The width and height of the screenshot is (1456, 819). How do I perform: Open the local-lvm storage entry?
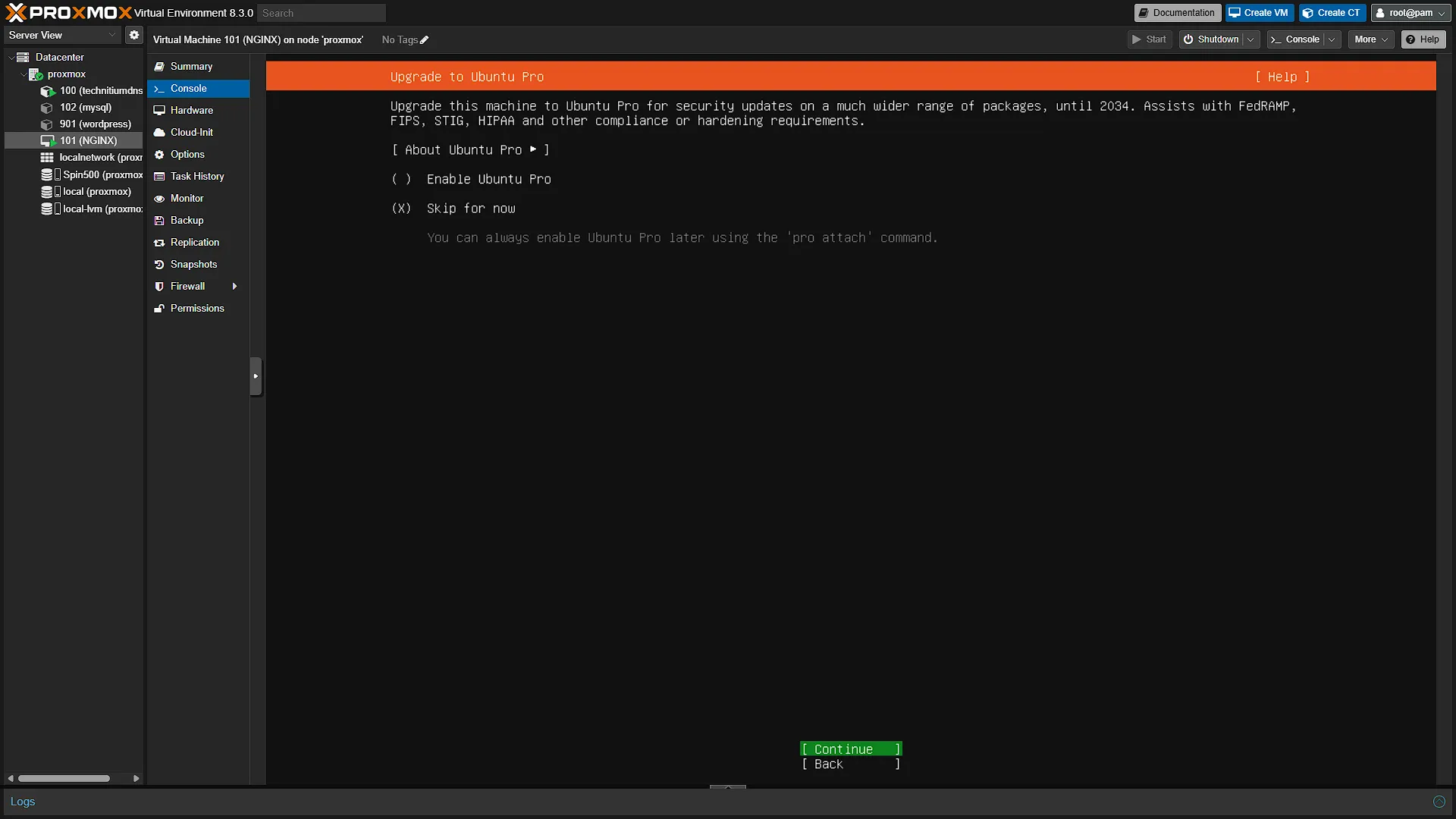tap(92, 209)
